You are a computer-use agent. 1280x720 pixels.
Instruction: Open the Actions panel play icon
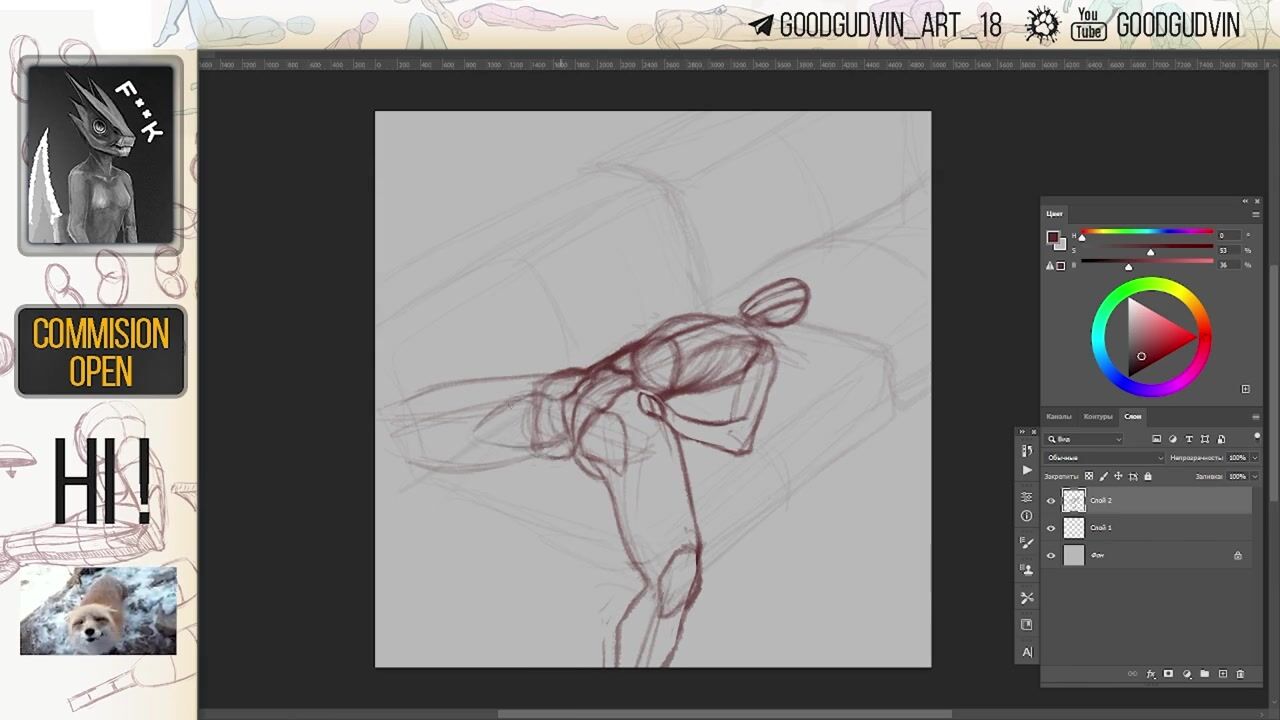1026,470
